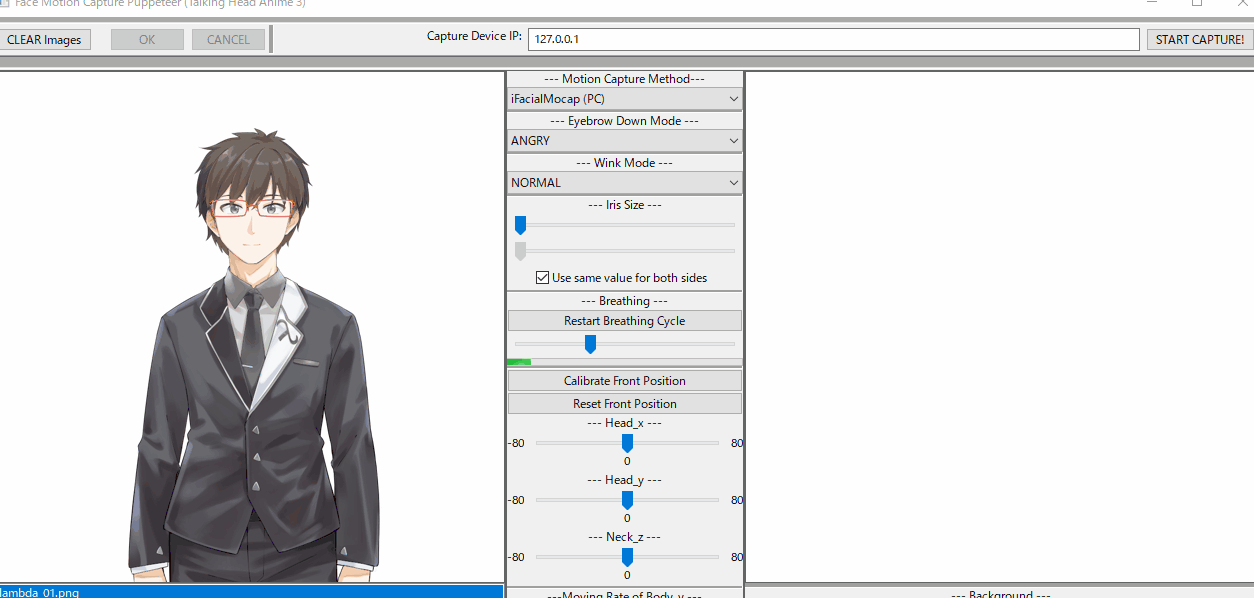Select lambda_01.png in the image list
The image size is (1254, 598).
pos(251,592)
